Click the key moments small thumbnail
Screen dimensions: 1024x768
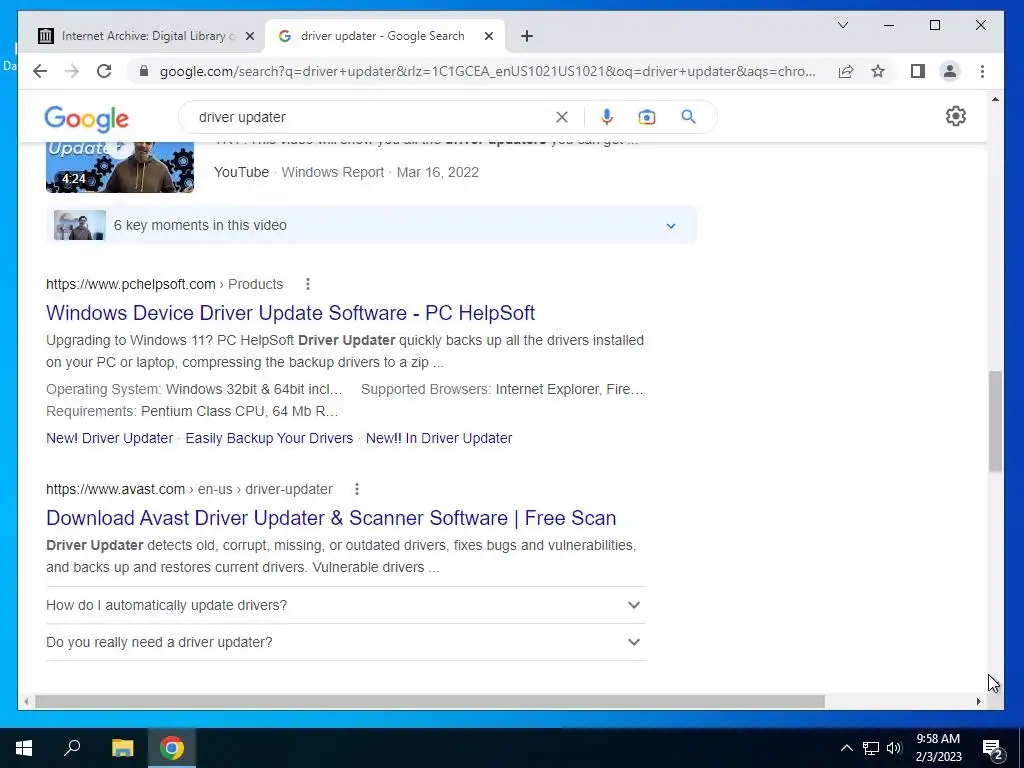80,225
